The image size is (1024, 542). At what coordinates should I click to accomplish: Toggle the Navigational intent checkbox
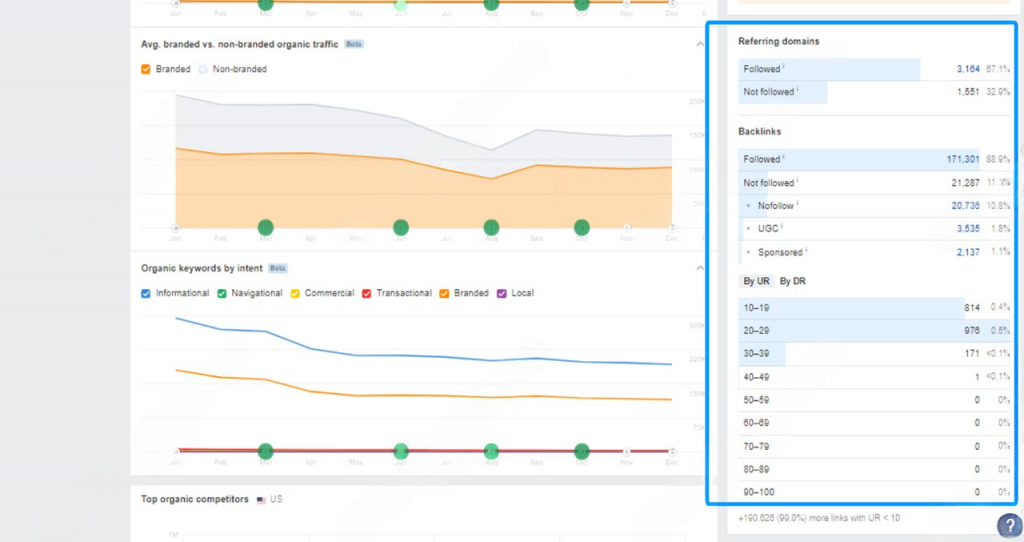pos(222,294)
